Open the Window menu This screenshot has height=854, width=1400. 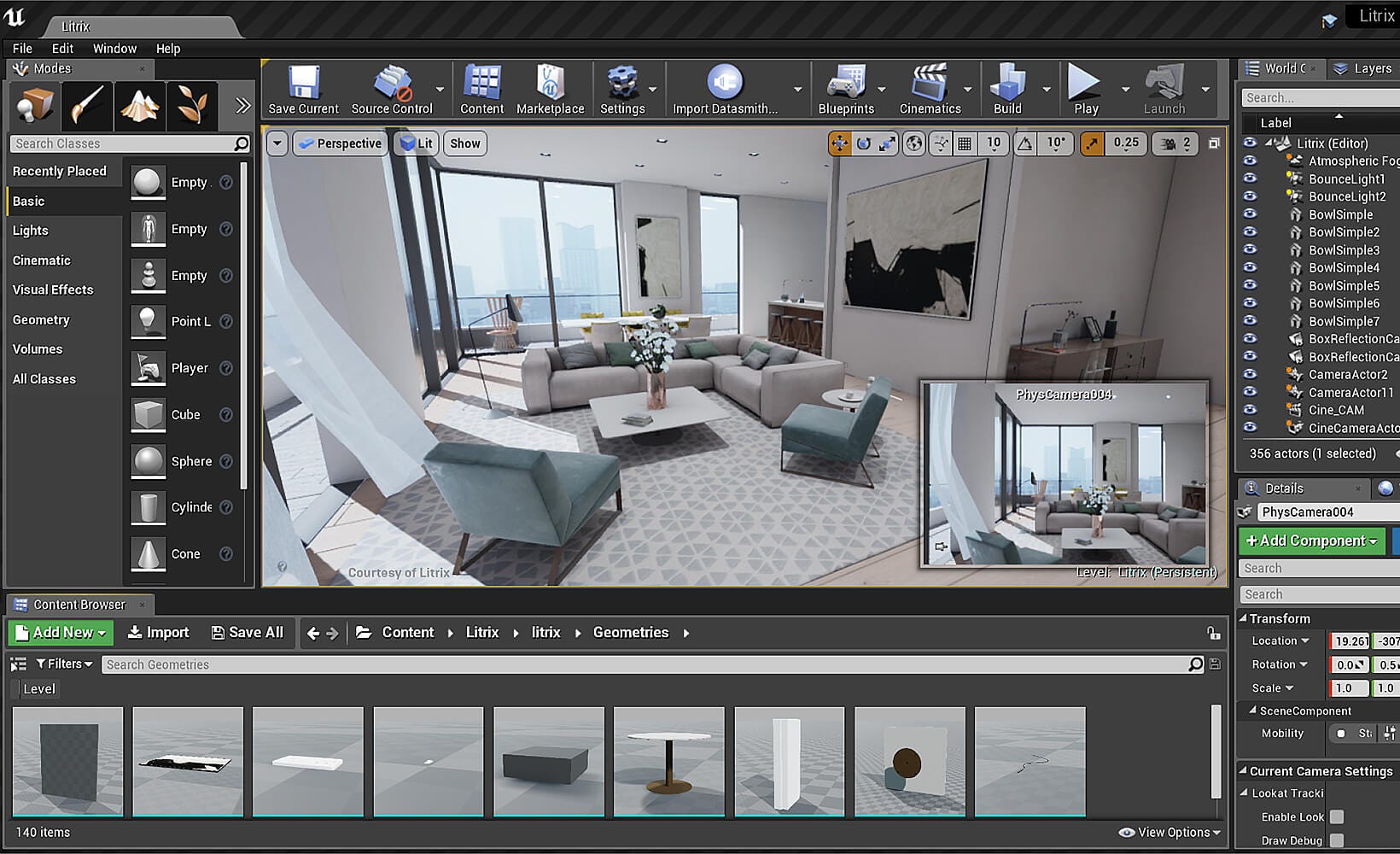[114, 49]
